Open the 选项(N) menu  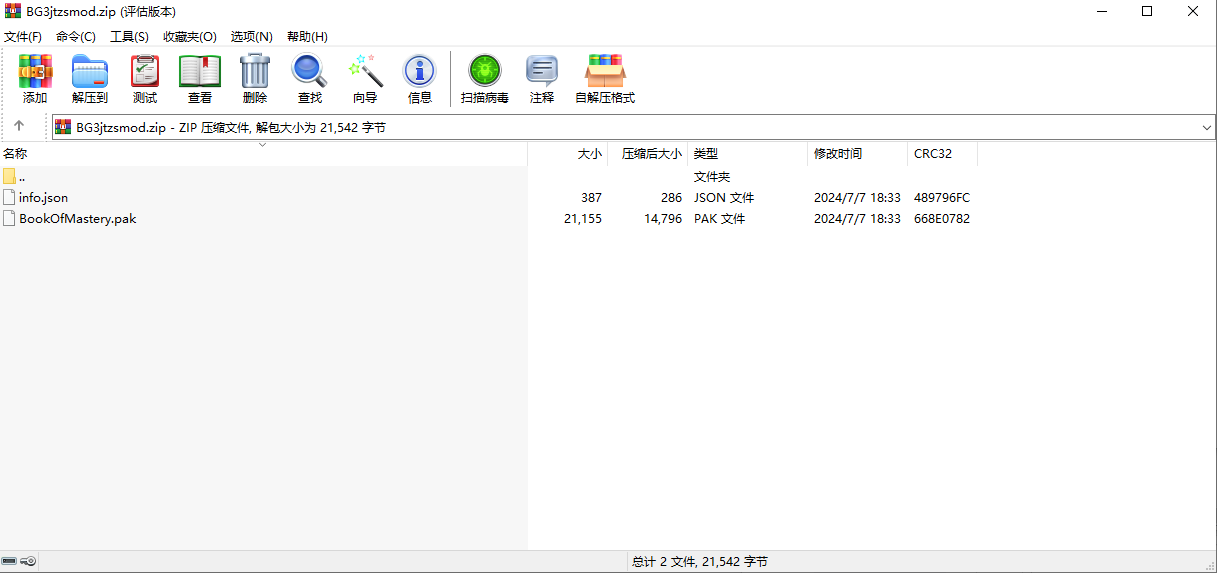pos(251,36)
